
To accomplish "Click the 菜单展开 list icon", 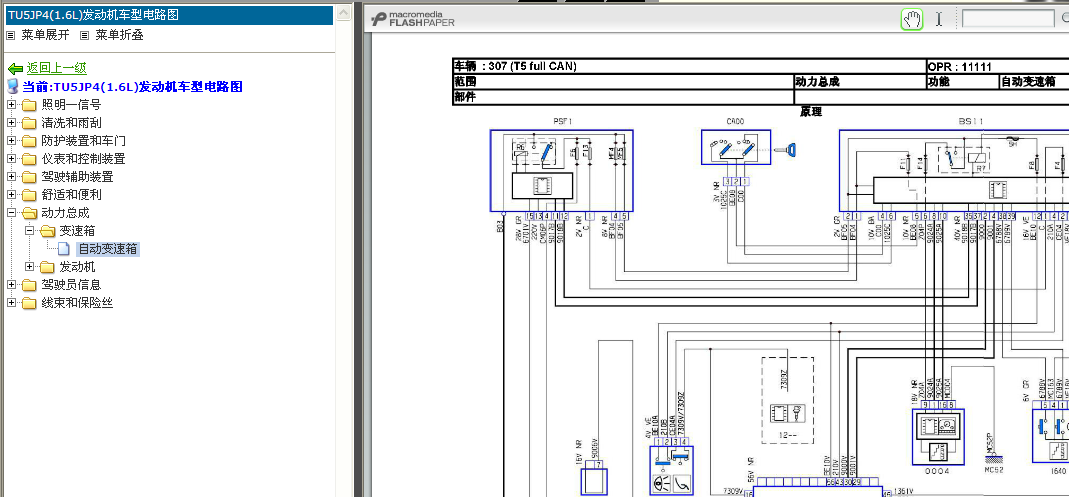I will click(x=10, y=35).
